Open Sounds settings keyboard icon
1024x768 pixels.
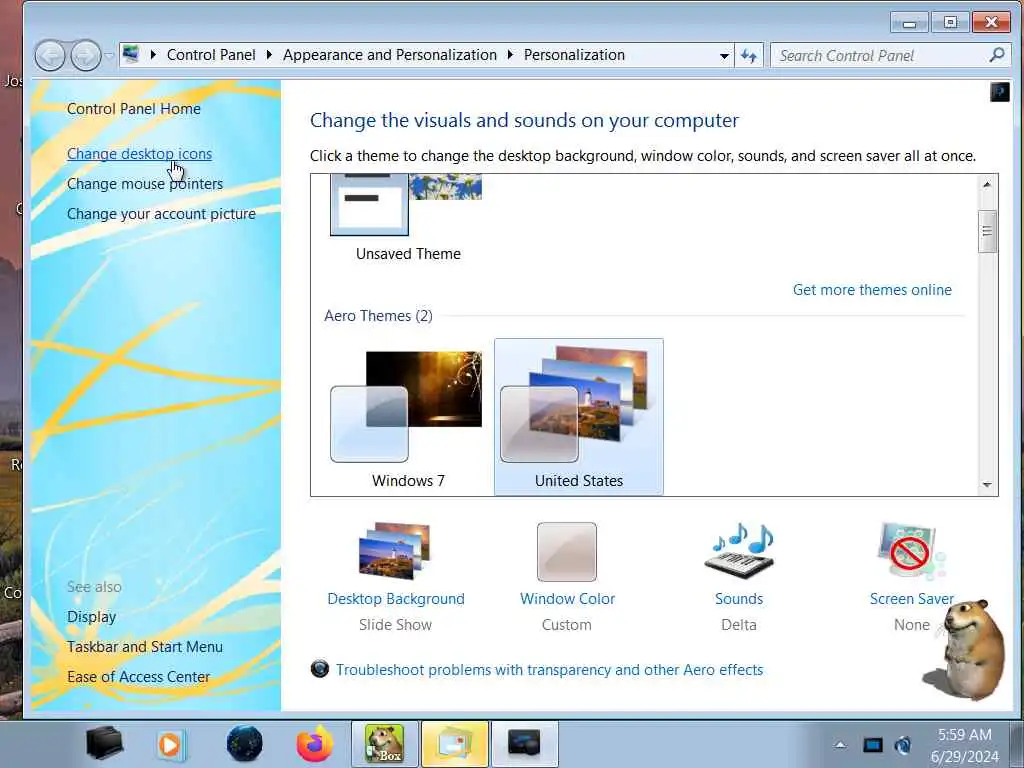[739, 551]
